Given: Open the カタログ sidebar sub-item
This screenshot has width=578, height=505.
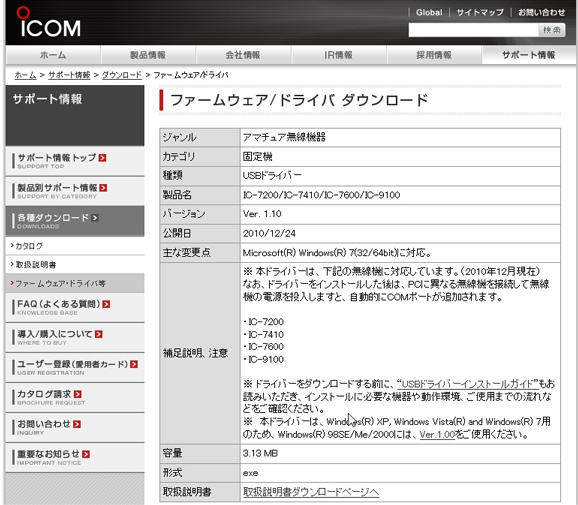Looking at the screenshot, I should tap(75, 246).
